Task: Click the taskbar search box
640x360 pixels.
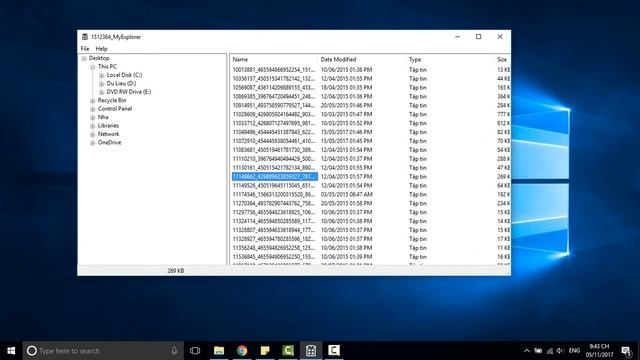Action: [x=103, y=351]
